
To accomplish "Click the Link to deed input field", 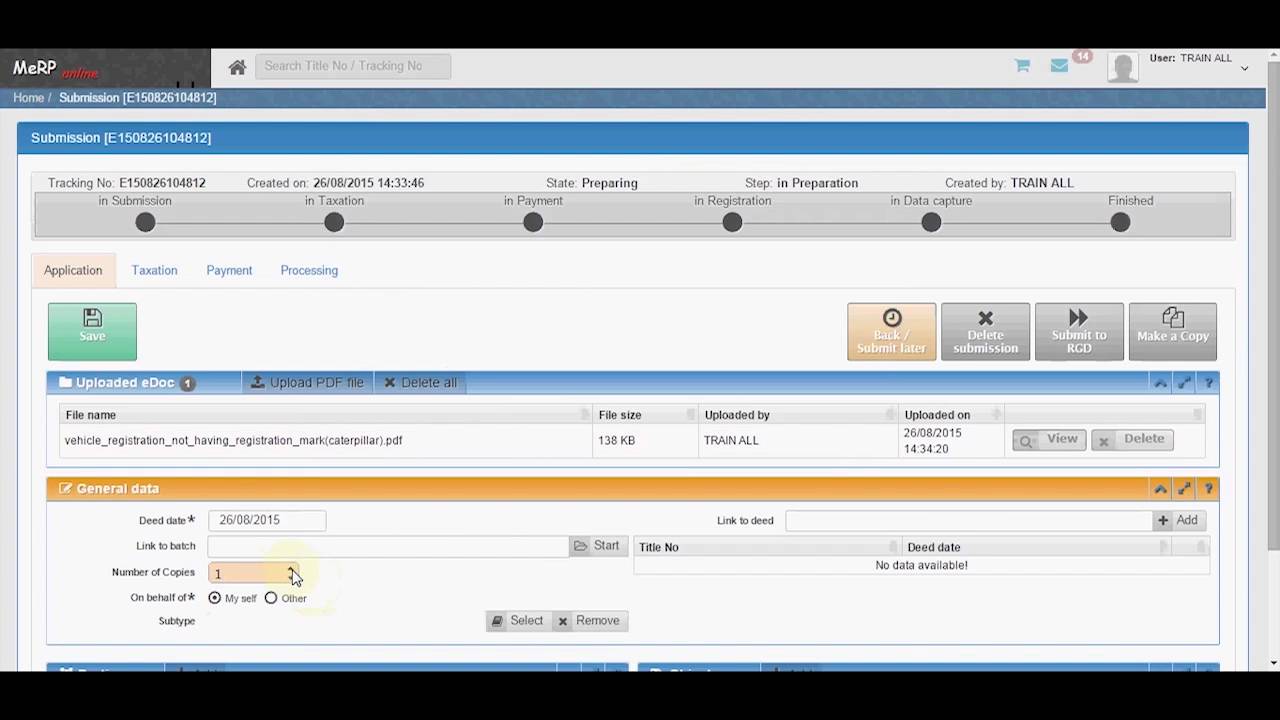I will [x=969, y=520].
